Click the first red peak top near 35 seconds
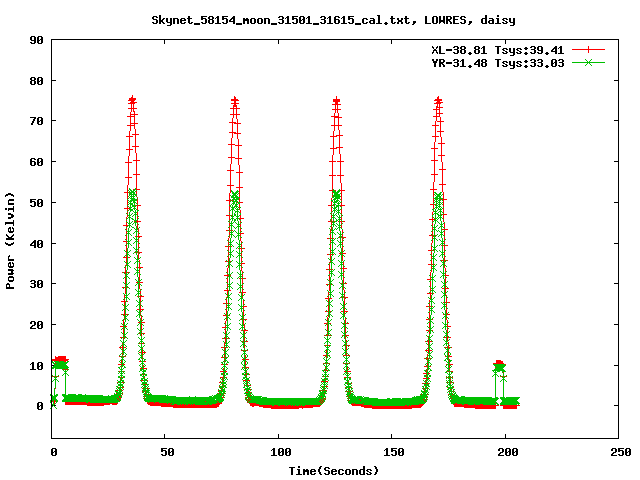This screenshot has width=640, height=480. point(132,100)
